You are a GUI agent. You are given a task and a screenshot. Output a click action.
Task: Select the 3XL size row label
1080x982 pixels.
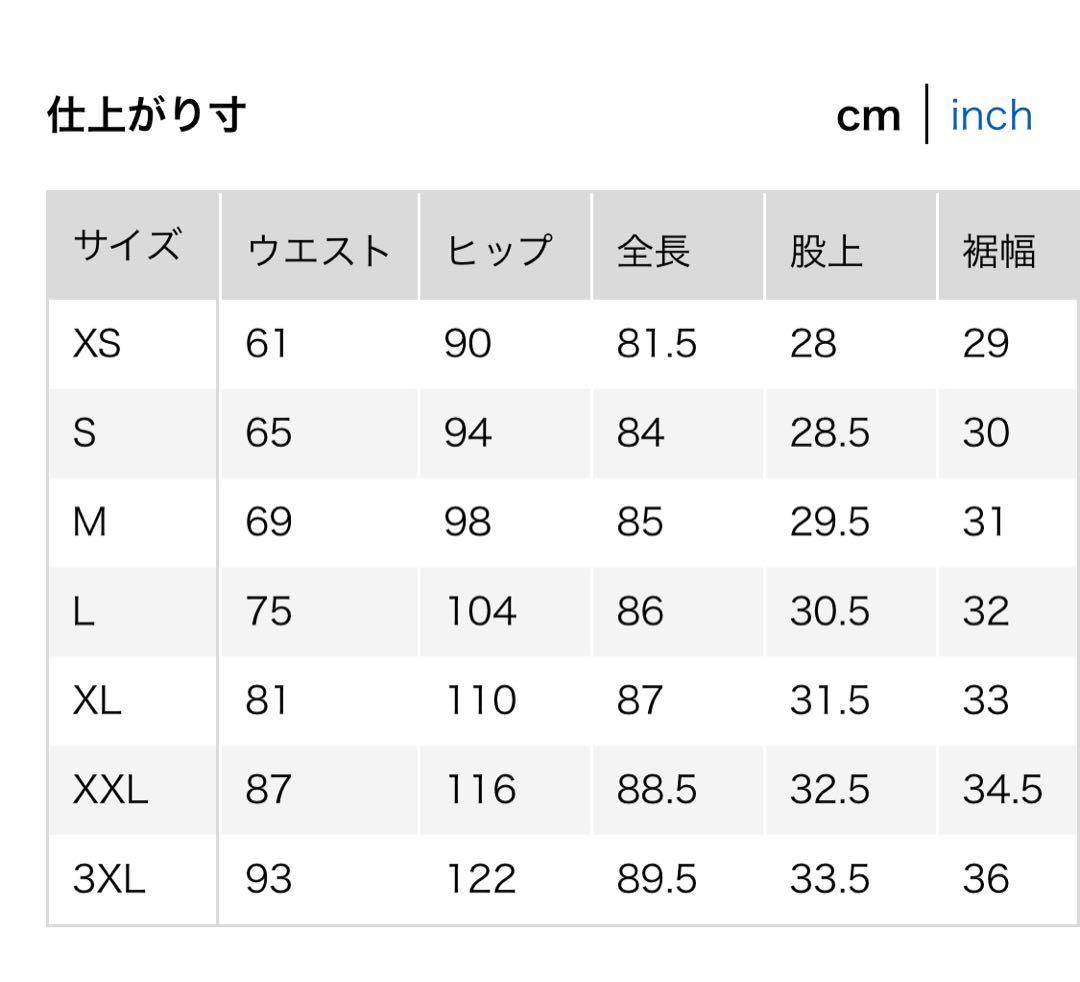point(109,880)
